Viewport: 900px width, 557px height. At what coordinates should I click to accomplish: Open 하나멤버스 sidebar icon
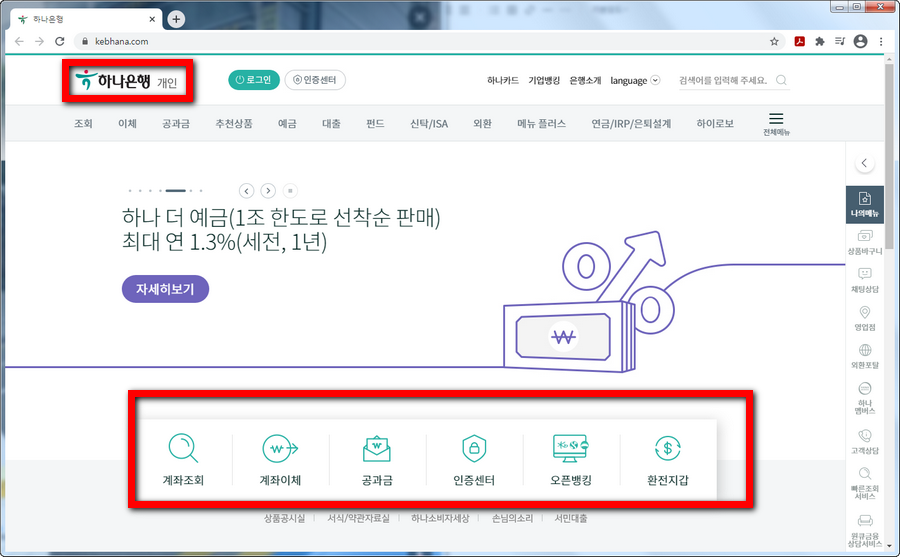tap(865, 397)
